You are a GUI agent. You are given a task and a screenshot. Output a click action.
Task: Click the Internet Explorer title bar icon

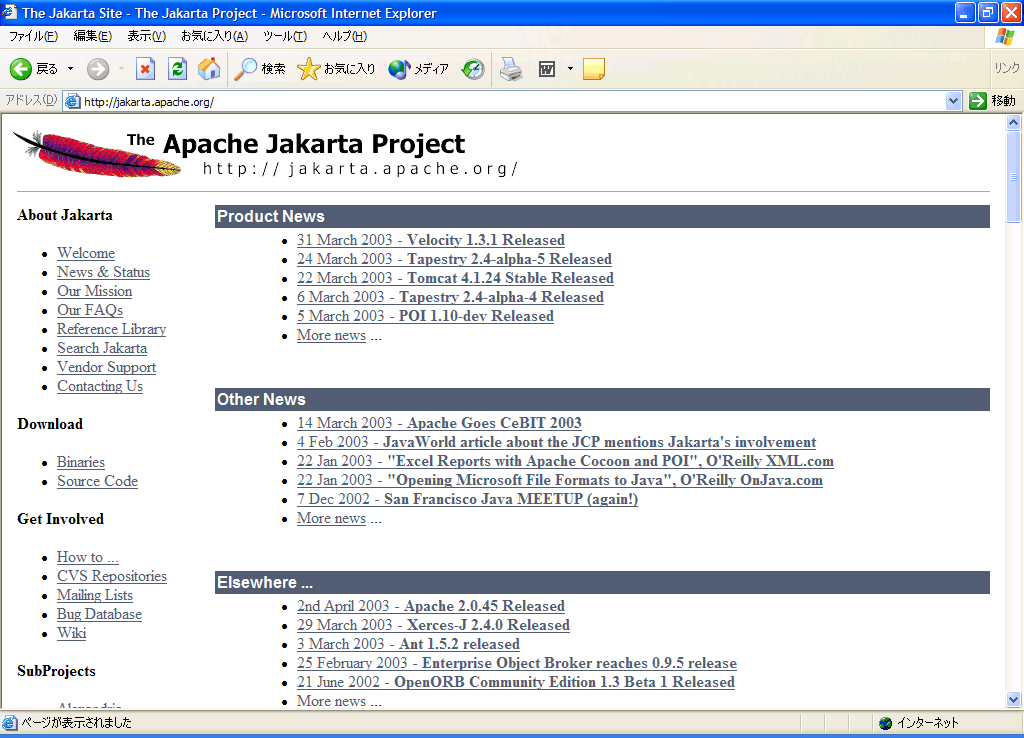(10, 12)
